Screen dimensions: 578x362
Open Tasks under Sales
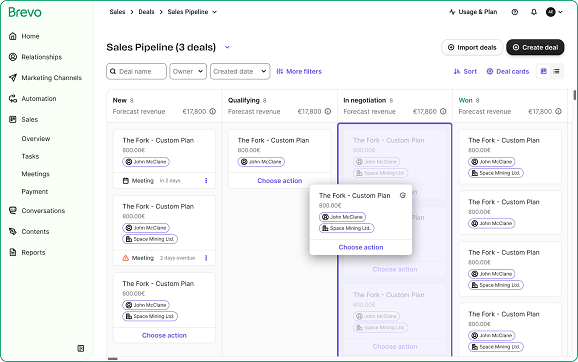click(x=30, y=156)
